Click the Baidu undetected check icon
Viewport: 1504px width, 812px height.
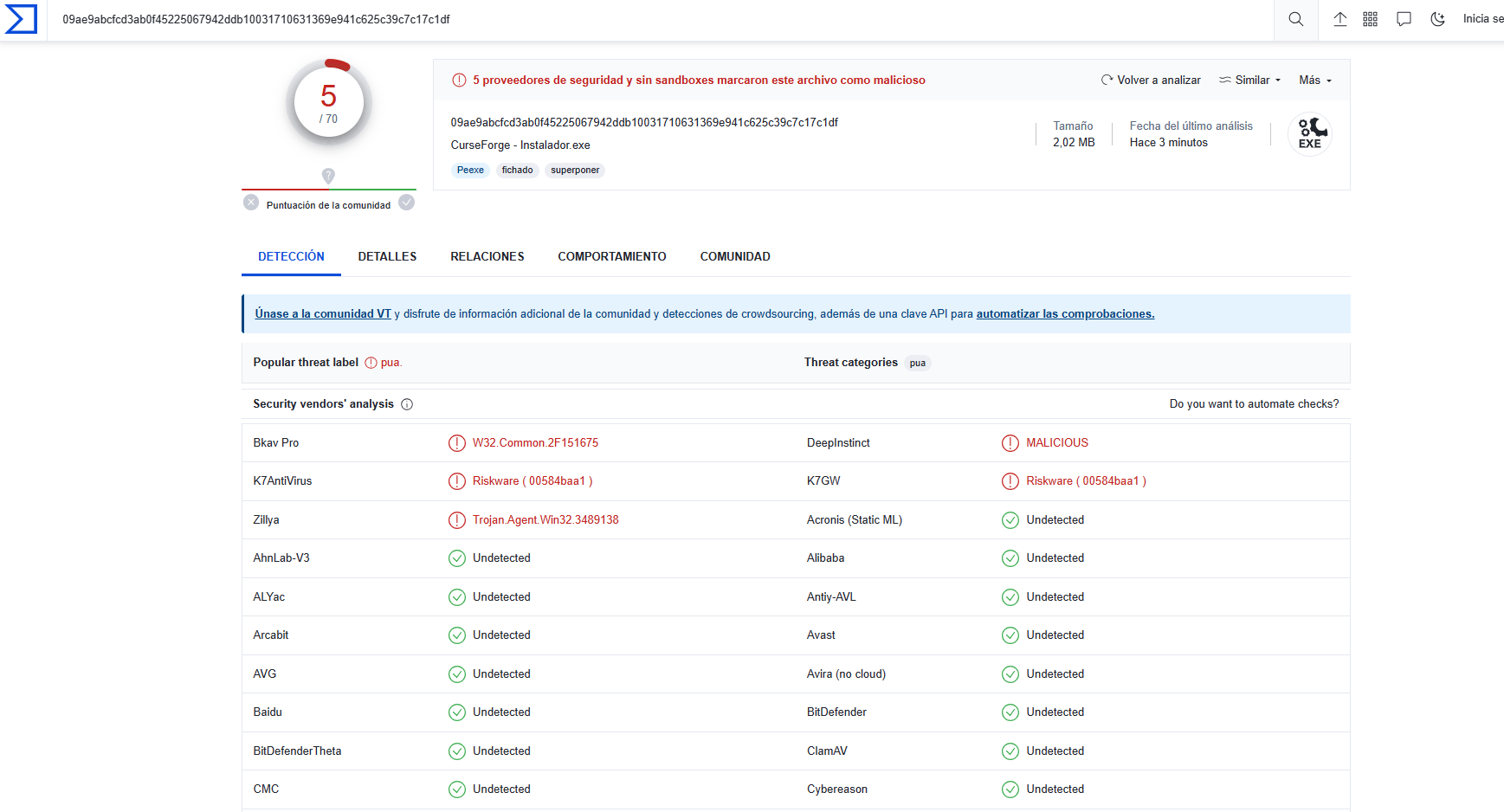457,712
